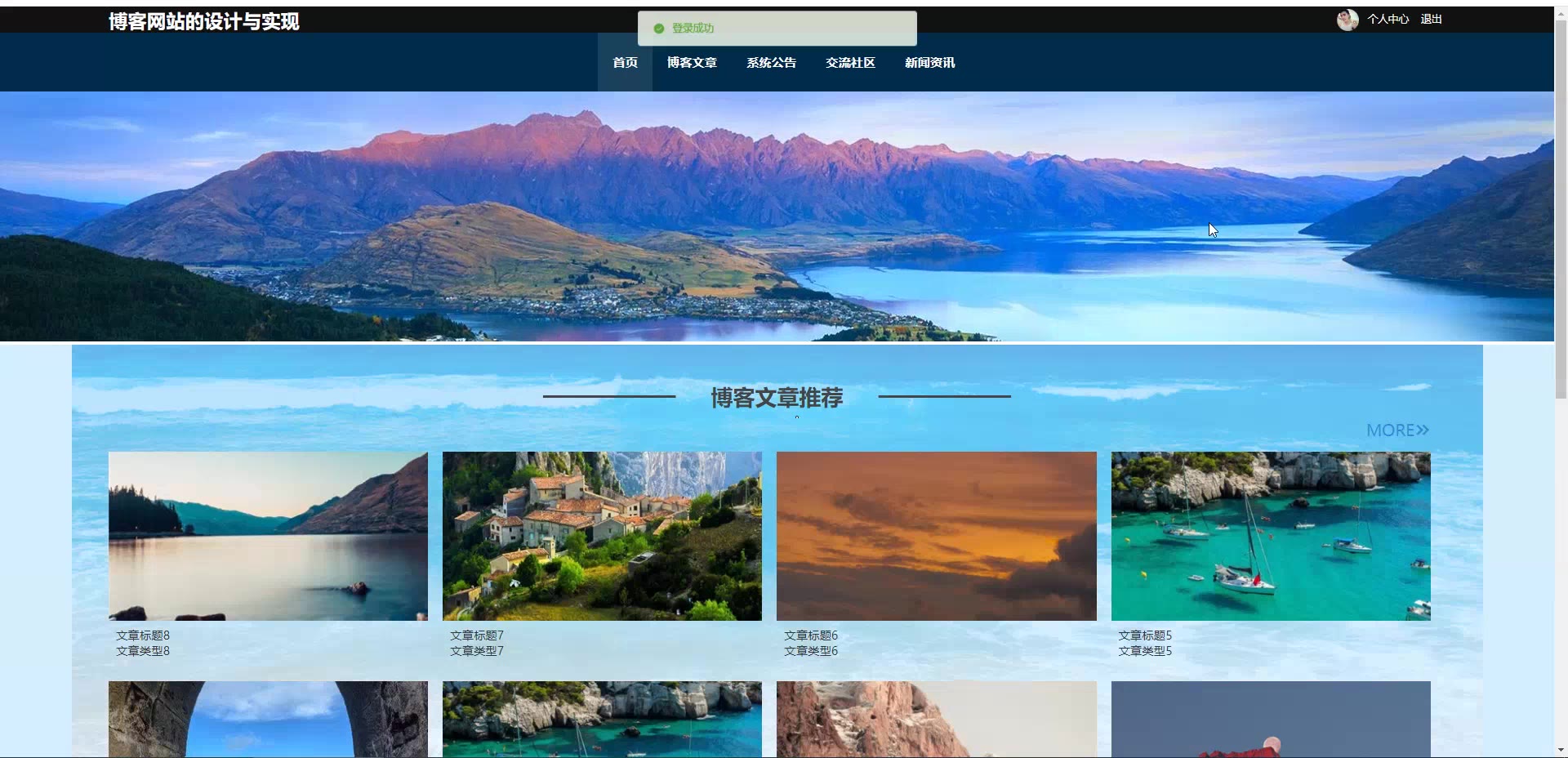
Task: Click the site title 博客网站的设计与实现
Action: [204, 21]
